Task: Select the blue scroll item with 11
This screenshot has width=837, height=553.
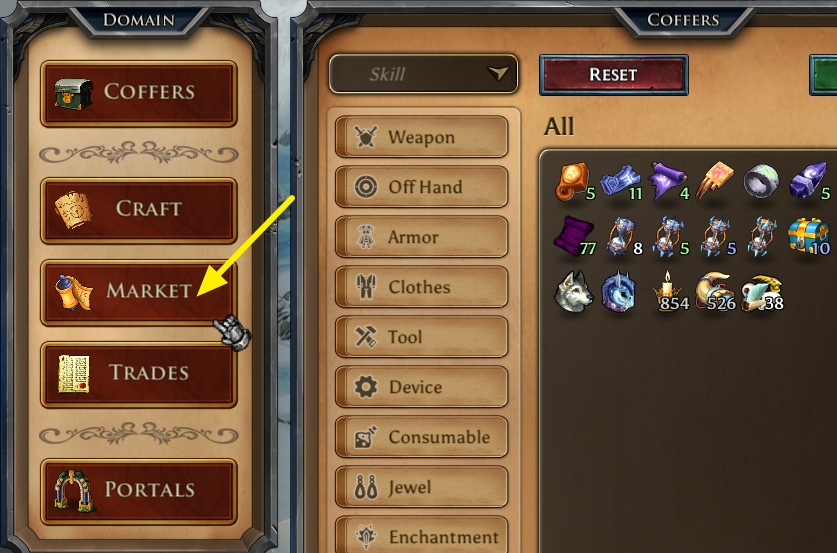Action: pos(621,181)
